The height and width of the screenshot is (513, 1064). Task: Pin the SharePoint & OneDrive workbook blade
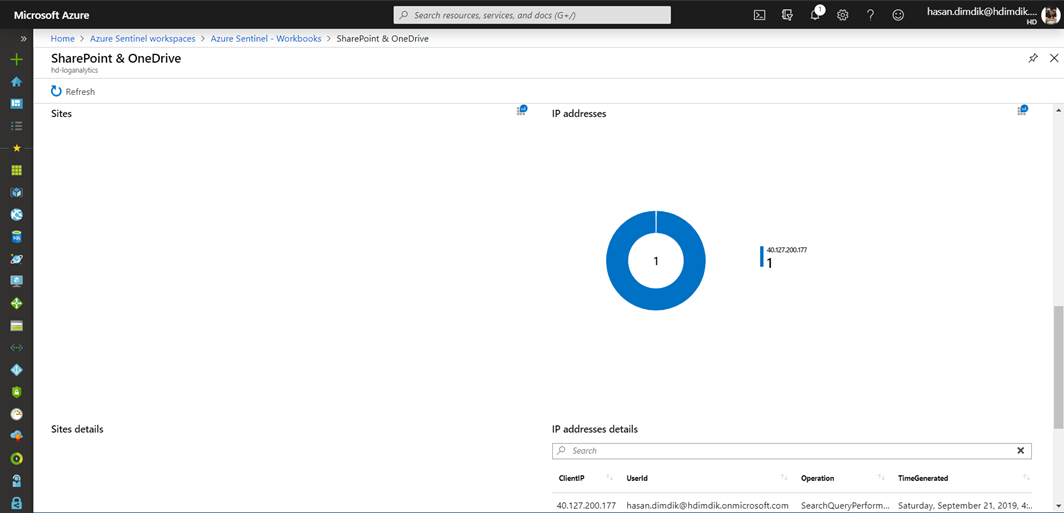click(1033, 58)
